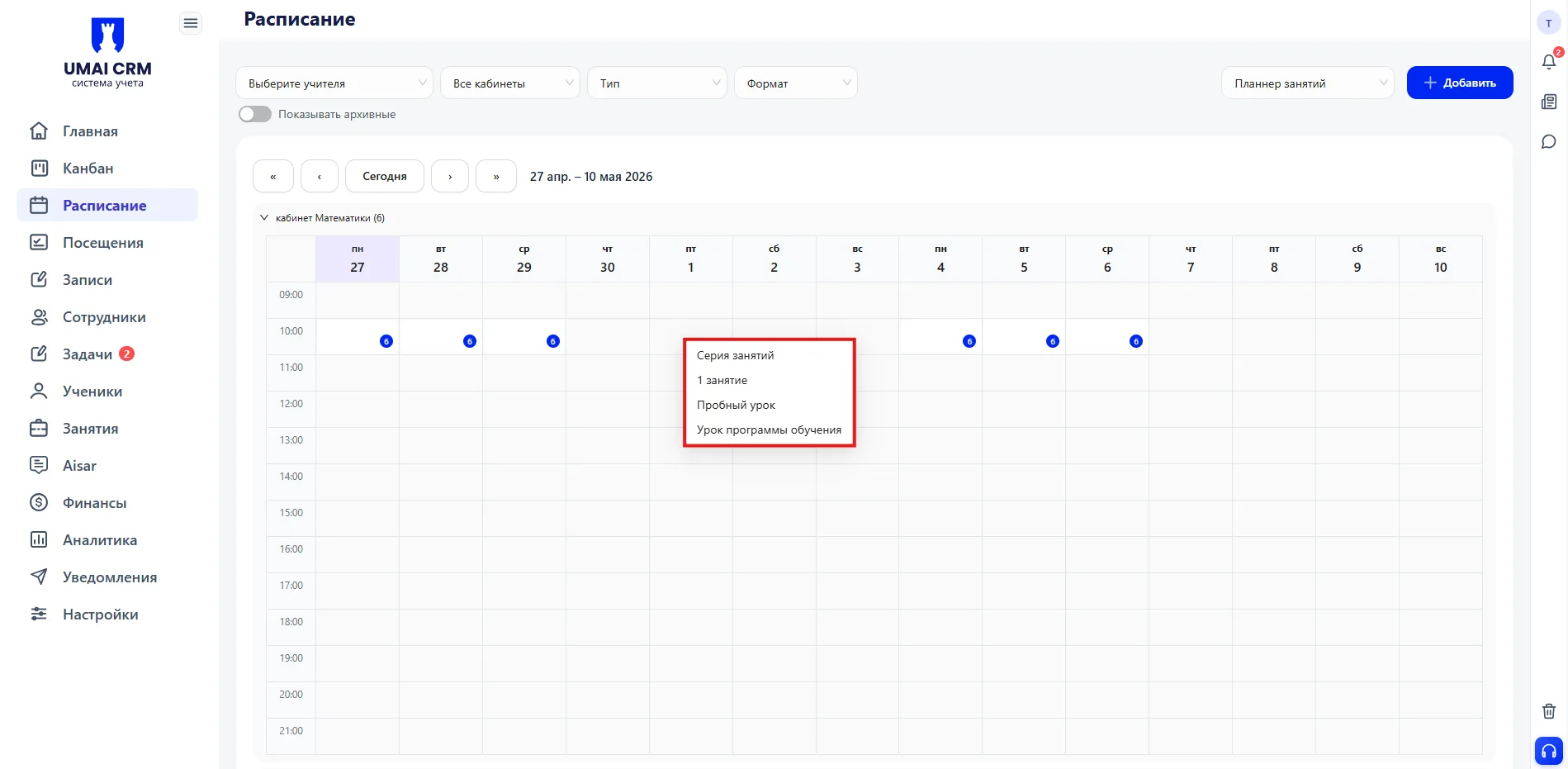Image resolution: width=1568 pixels, height=769 pixels.
Task: Open the Тип dropdown
Action: pos(657,83)
